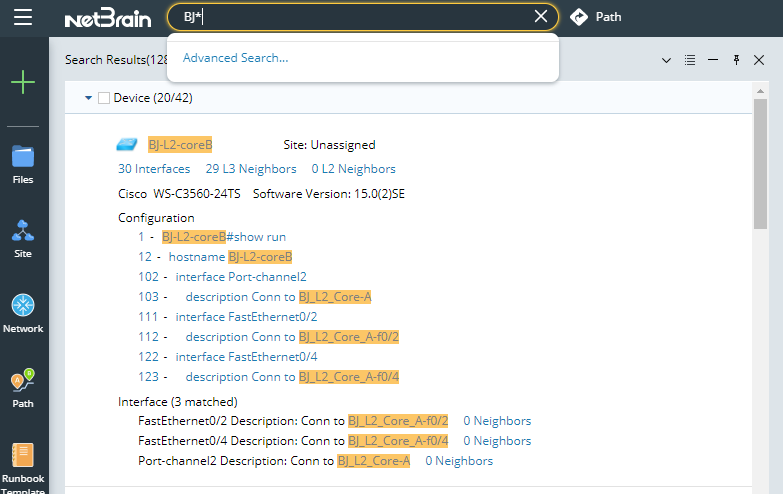
Task: Open the search results list view icon
Action: [x=690, y=60]
